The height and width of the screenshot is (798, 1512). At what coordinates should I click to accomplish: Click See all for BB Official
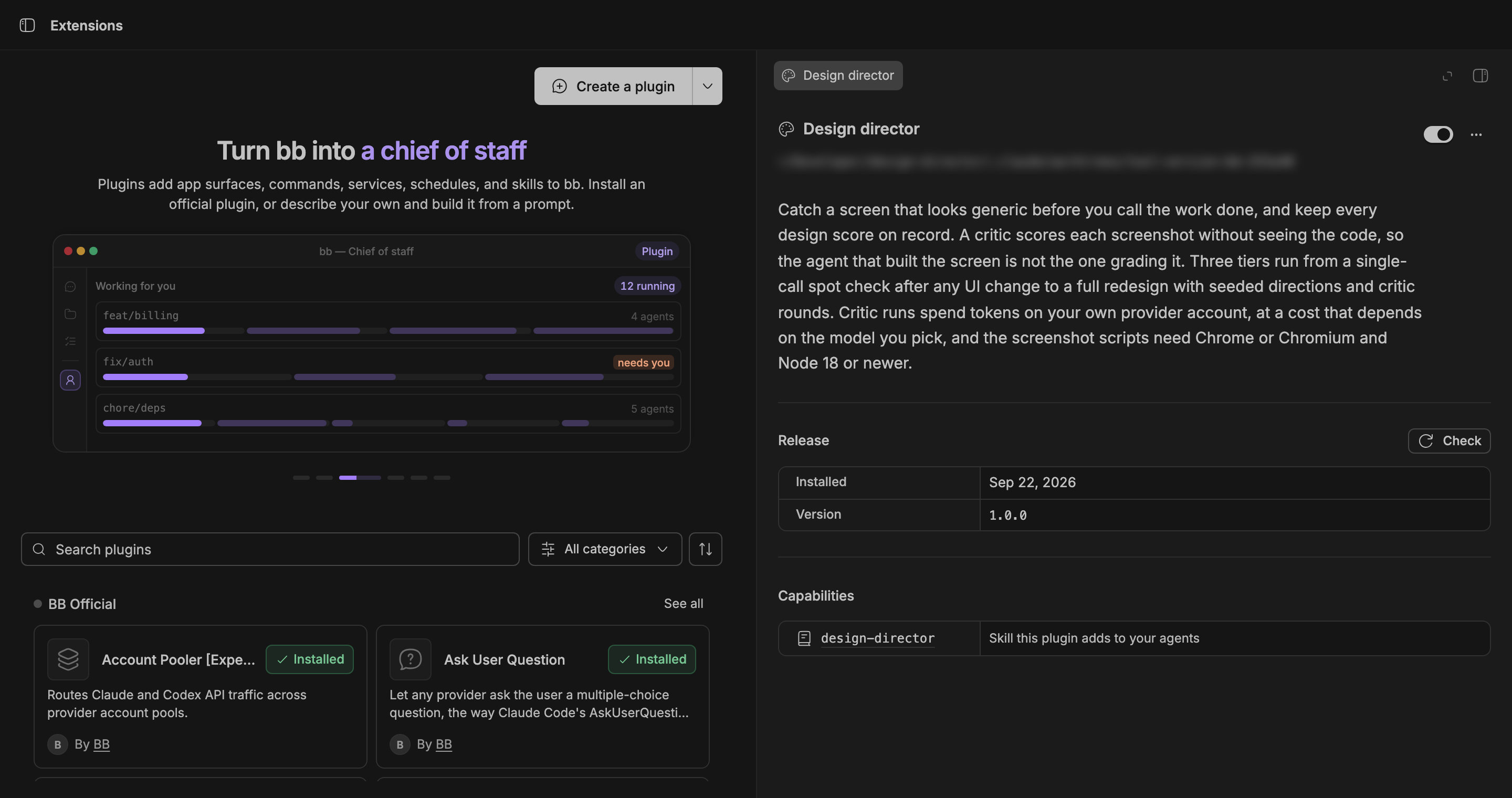[x=683, y=603]
